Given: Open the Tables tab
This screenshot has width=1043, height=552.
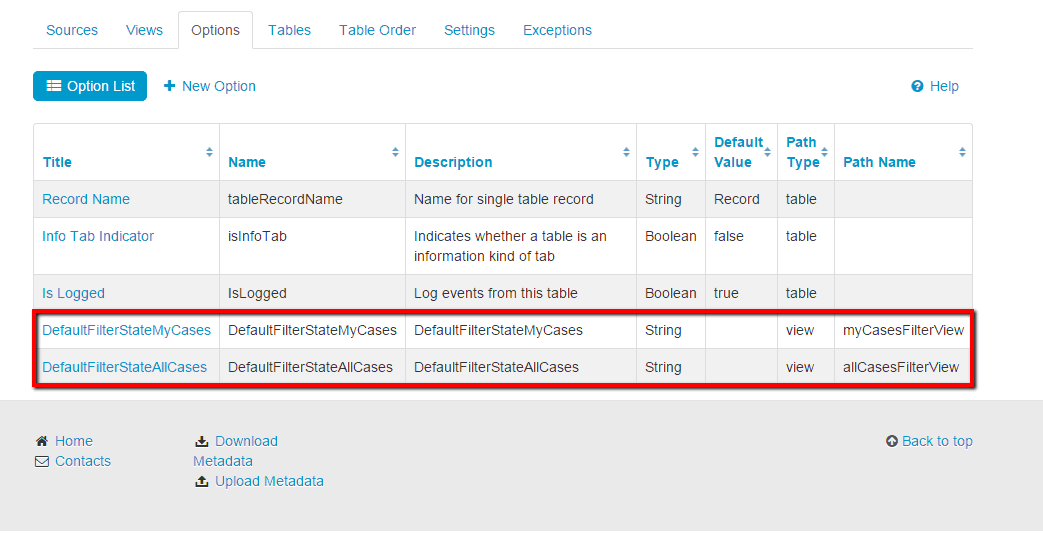Looking at the screenshot, I should (x=289, y=30).
